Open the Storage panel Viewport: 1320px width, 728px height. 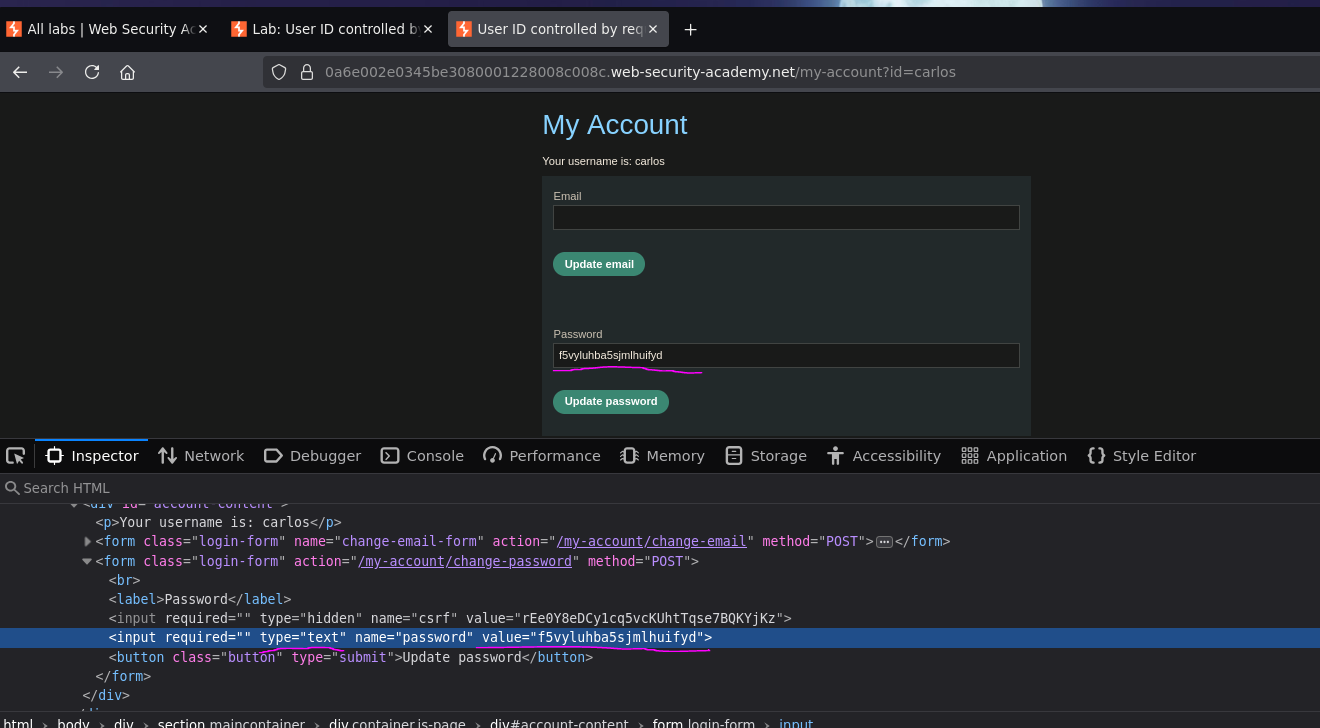(x=766, y=456)
